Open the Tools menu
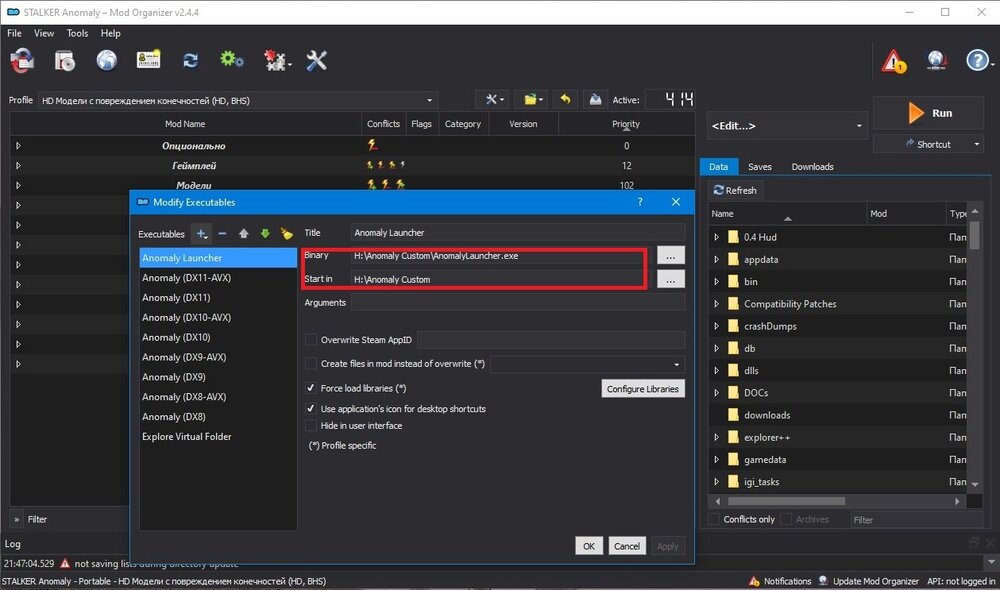Image resolution: width=1000 pixels, height=590 pixels. coord(77,33)
